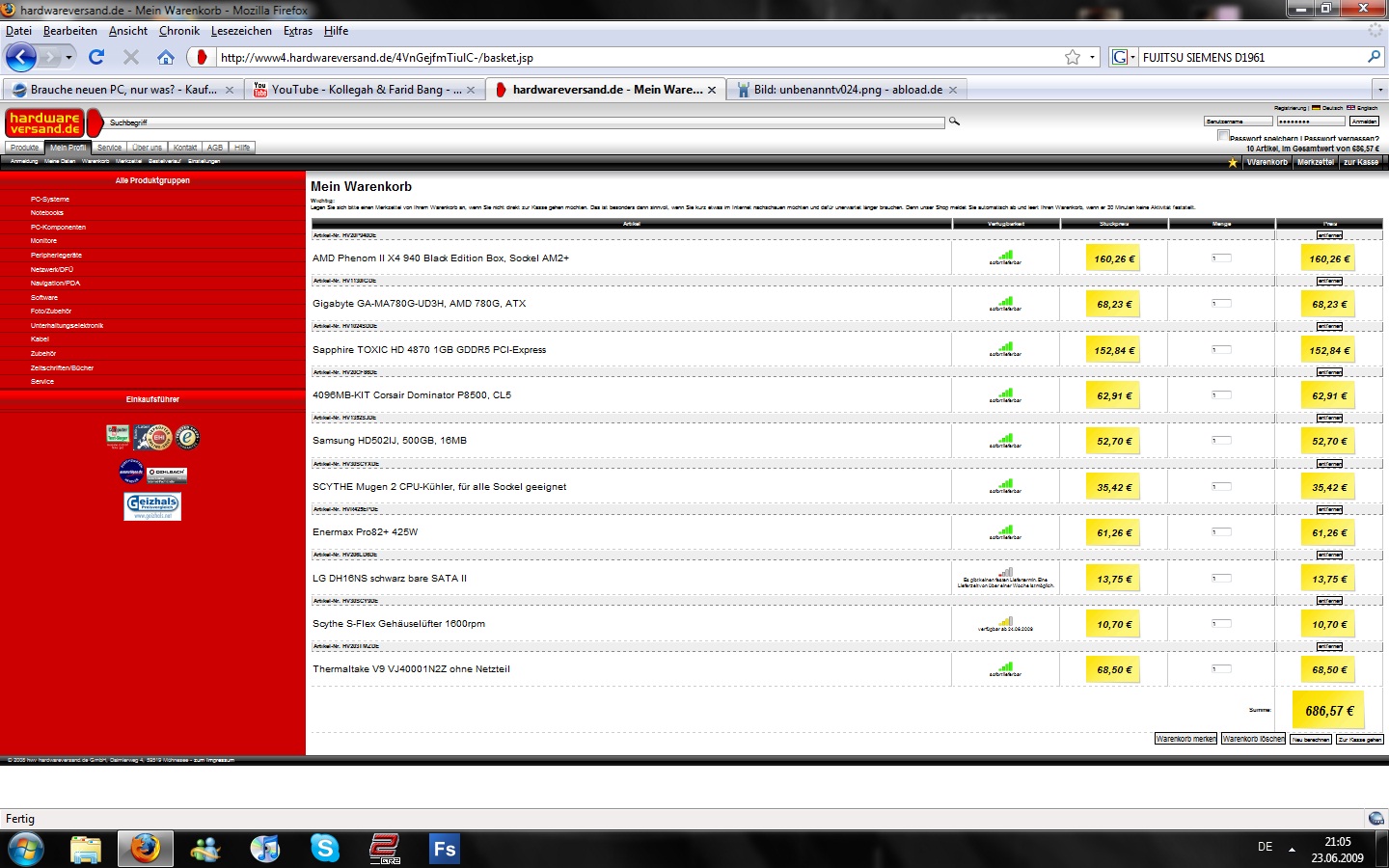
Task: Open the Bearbeiten menu
Action: tap(70, 31)
